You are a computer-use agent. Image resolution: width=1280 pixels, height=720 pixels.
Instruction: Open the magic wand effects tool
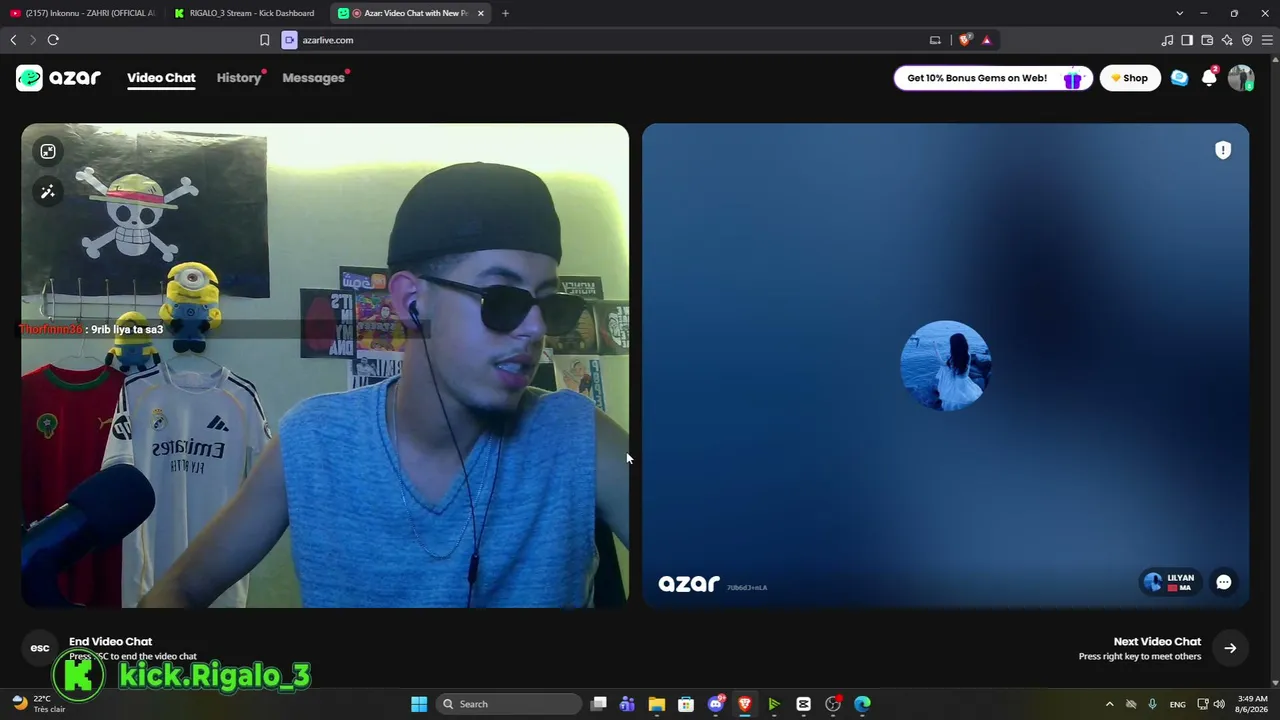click(x=48, y=192)
